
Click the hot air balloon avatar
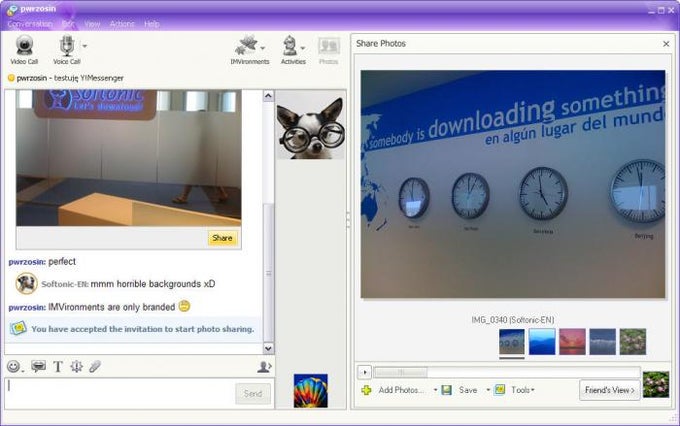coord(311,391)
